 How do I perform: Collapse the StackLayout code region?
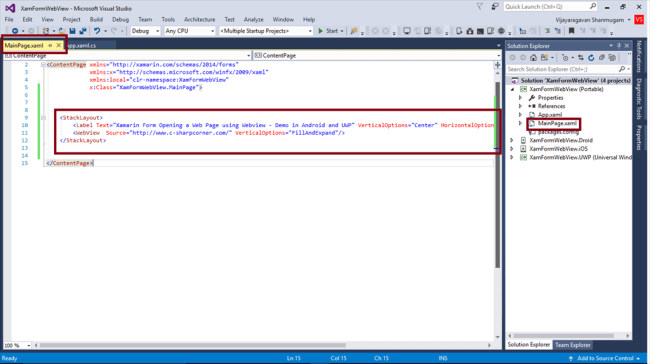[43, 118]
